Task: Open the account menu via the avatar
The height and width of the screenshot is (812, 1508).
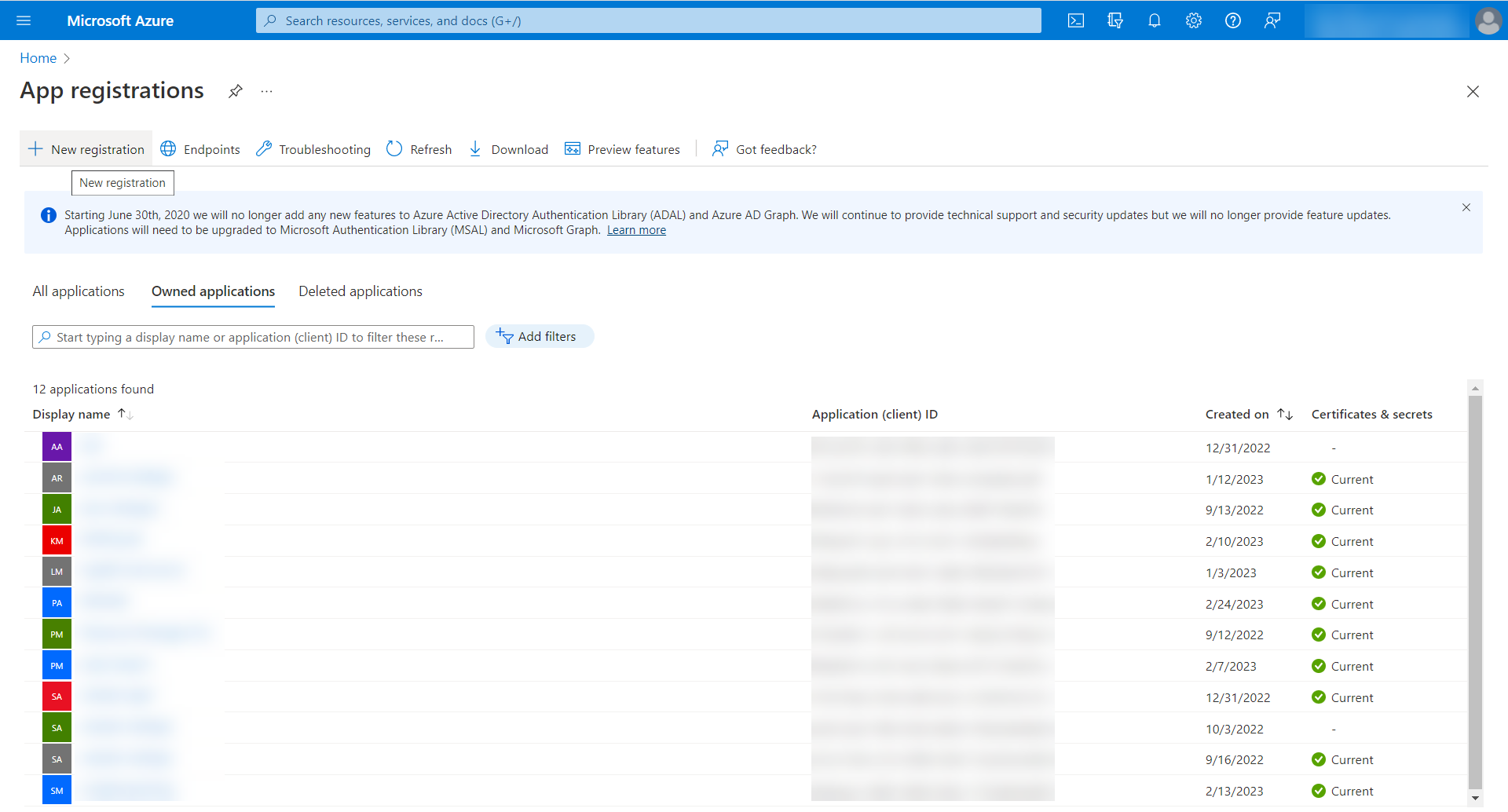Action: click(x=1488, y=20)
